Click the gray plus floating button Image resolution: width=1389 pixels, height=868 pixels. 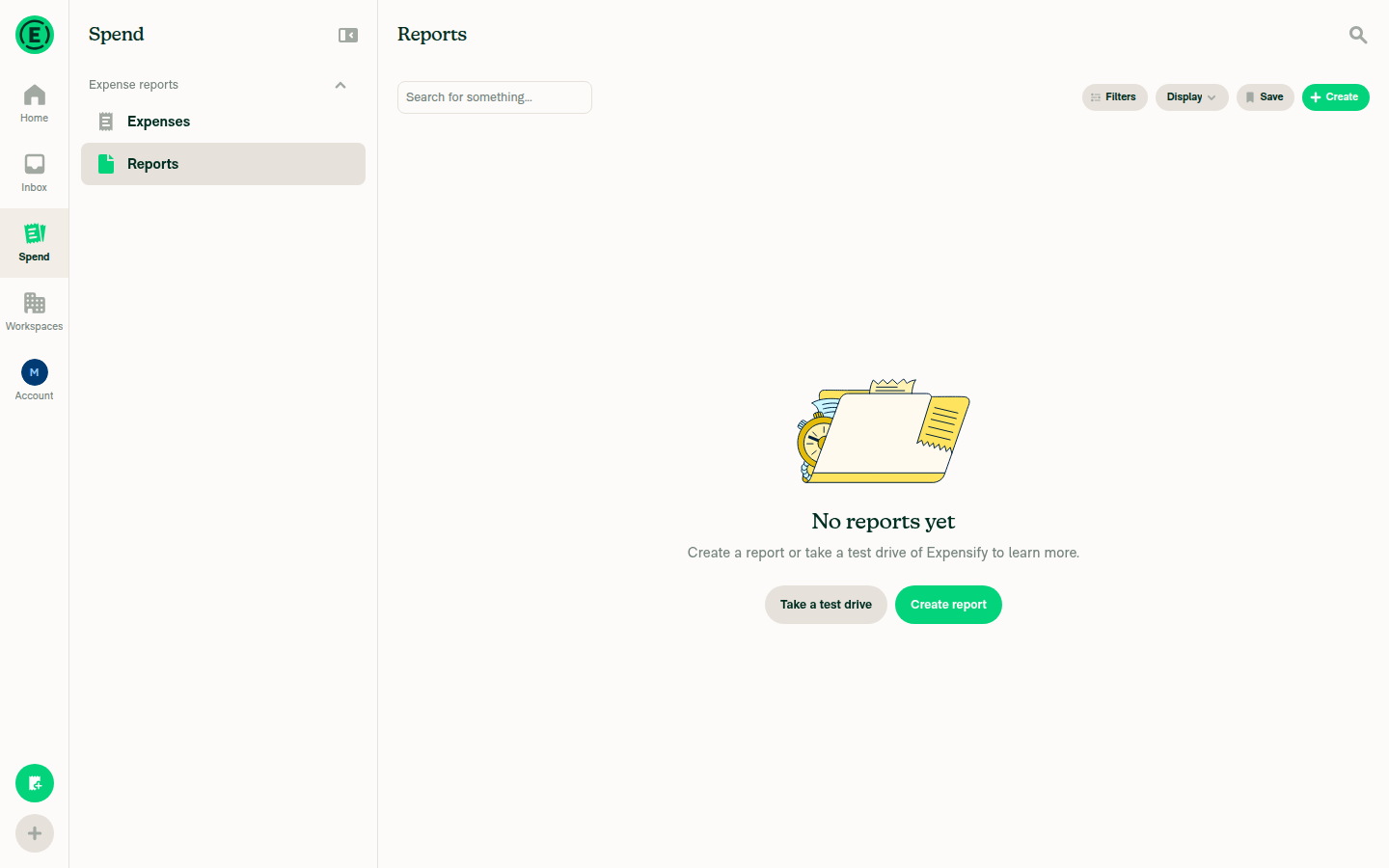coord(35,833)
